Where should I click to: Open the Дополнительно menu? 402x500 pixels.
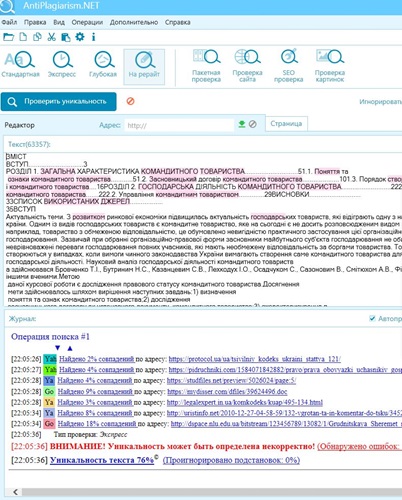click(134, 22)
